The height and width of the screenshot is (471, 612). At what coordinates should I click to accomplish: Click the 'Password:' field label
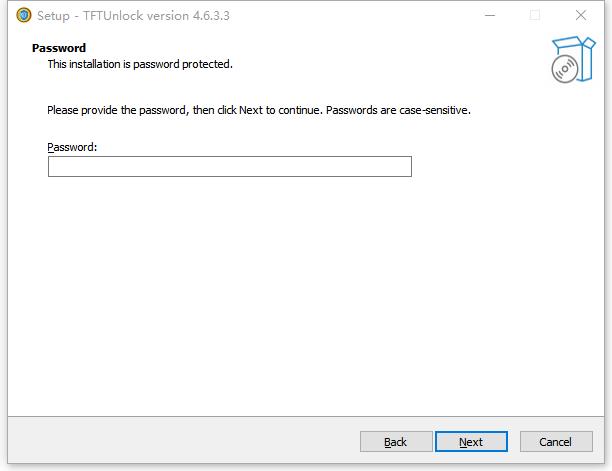pyautogui.click(x=72, y=147)
